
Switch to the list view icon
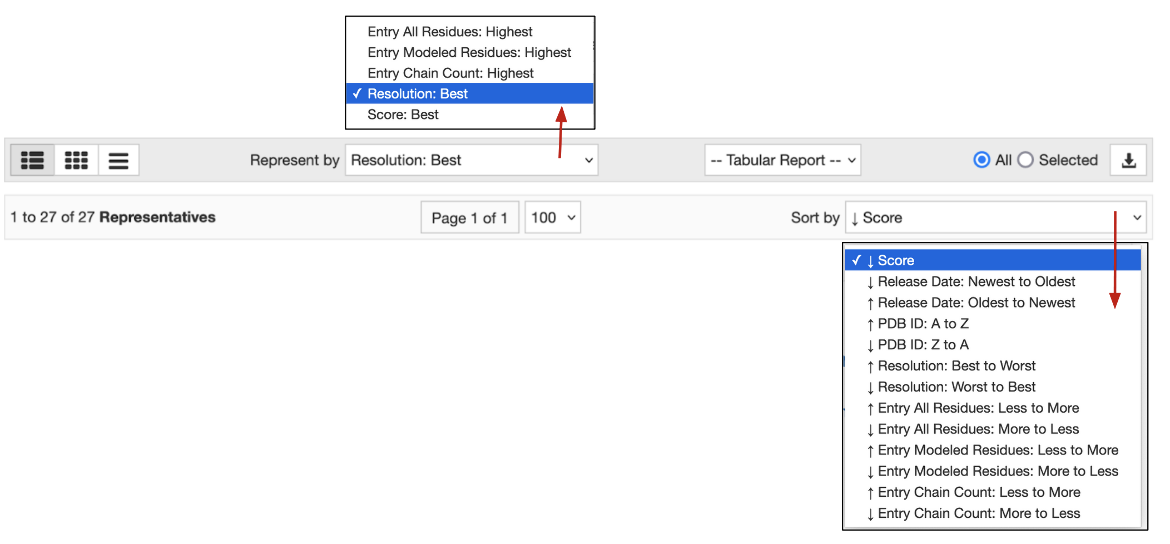point(32,160)
